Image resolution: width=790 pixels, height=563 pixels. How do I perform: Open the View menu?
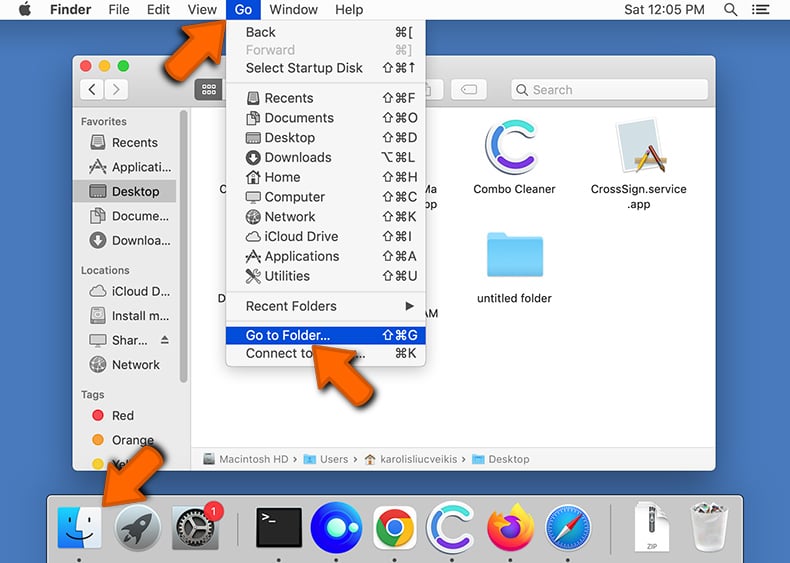(202, 10)
